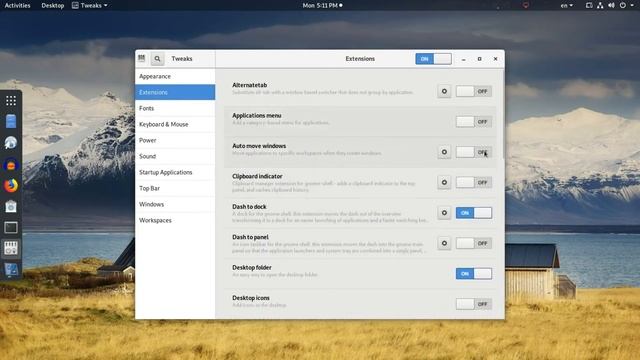This screenshot has height=360, width=640.
Task: Open Startup Applications section
Action: [x=175, y=172]
